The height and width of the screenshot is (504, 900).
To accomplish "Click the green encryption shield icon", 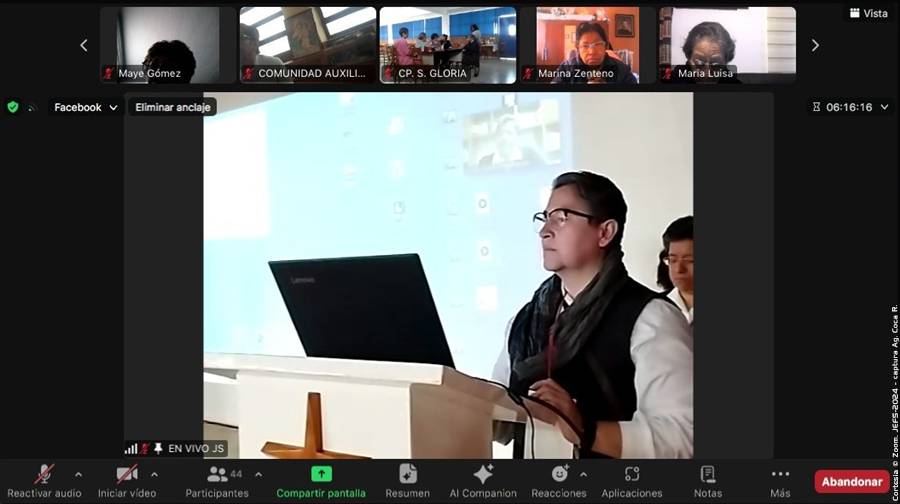I will [13, 107].
